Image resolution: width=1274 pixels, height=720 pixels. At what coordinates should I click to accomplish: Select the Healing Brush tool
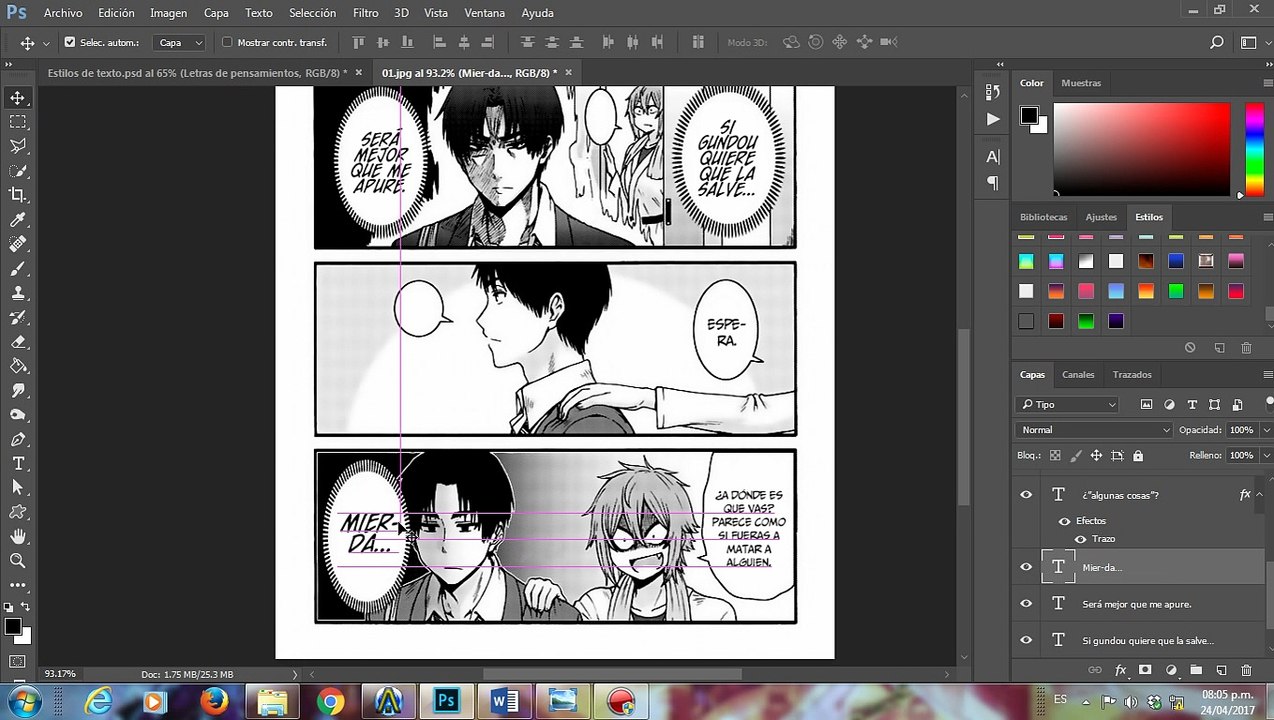[18, 244]
